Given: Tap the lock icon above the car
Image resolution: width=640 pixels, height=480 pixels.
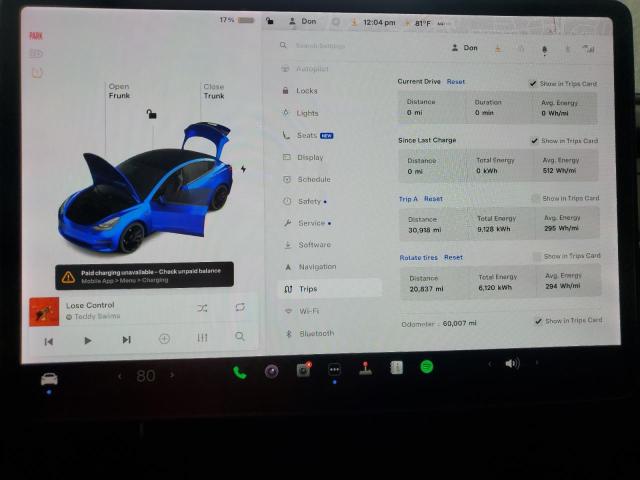Looking at the screenshot, I should [151, 114].
